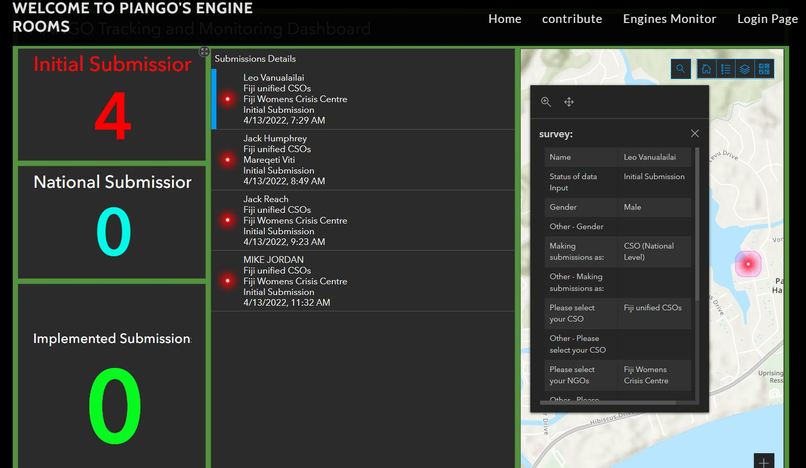Viewport: 806px width, 468px height.
Task: Click the '4/13/2022, 8:49 AM' timestamp
Action: [x=284, y=181]
